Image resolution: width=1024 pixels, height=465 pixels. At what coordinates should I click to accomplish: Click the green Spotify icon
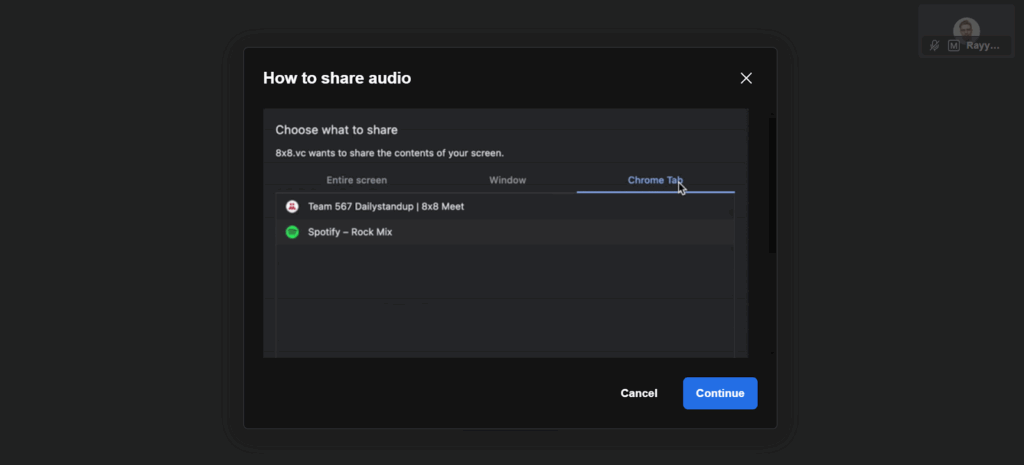(x=292, y=231)
